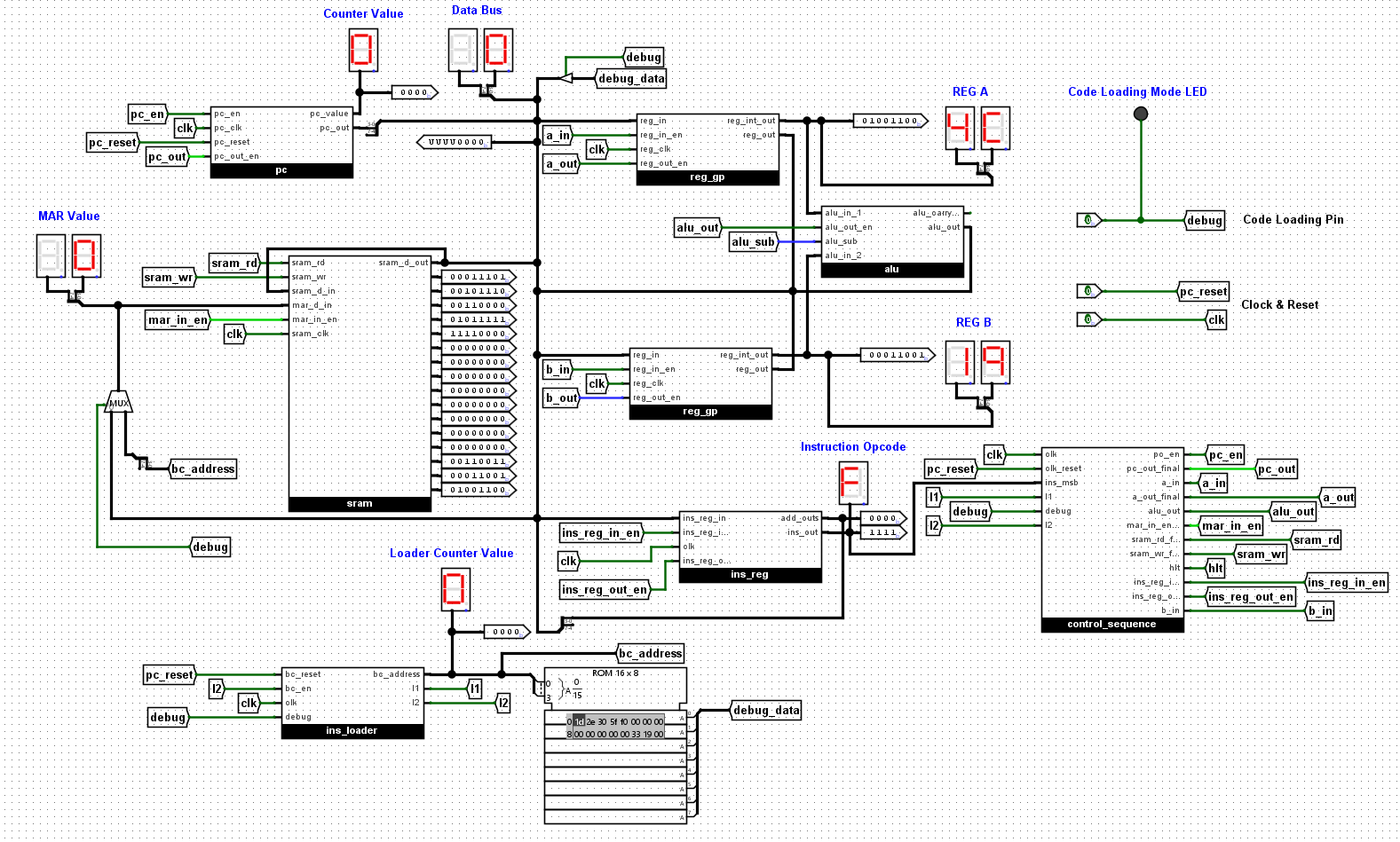Image resolution: width=1400 pixels, height=842 pixels.
Task: Select ROM cell 1d
Action: click(x=579, y=721)
